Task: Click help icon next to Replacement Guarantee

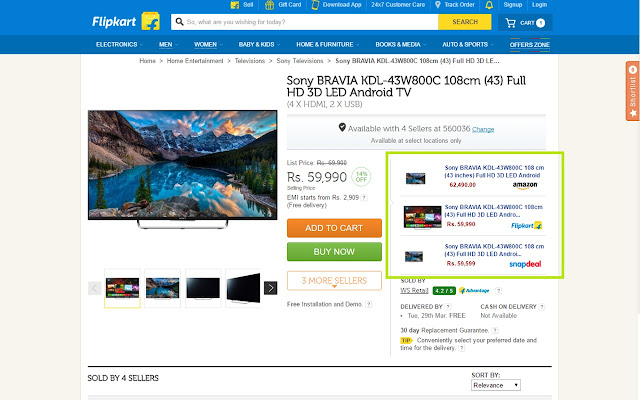Action: (x=495, y=330)
